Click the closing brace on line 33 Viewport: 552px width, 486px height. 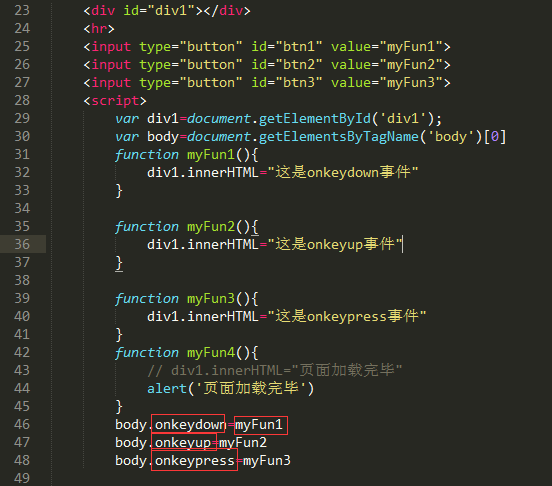[119, 191]
